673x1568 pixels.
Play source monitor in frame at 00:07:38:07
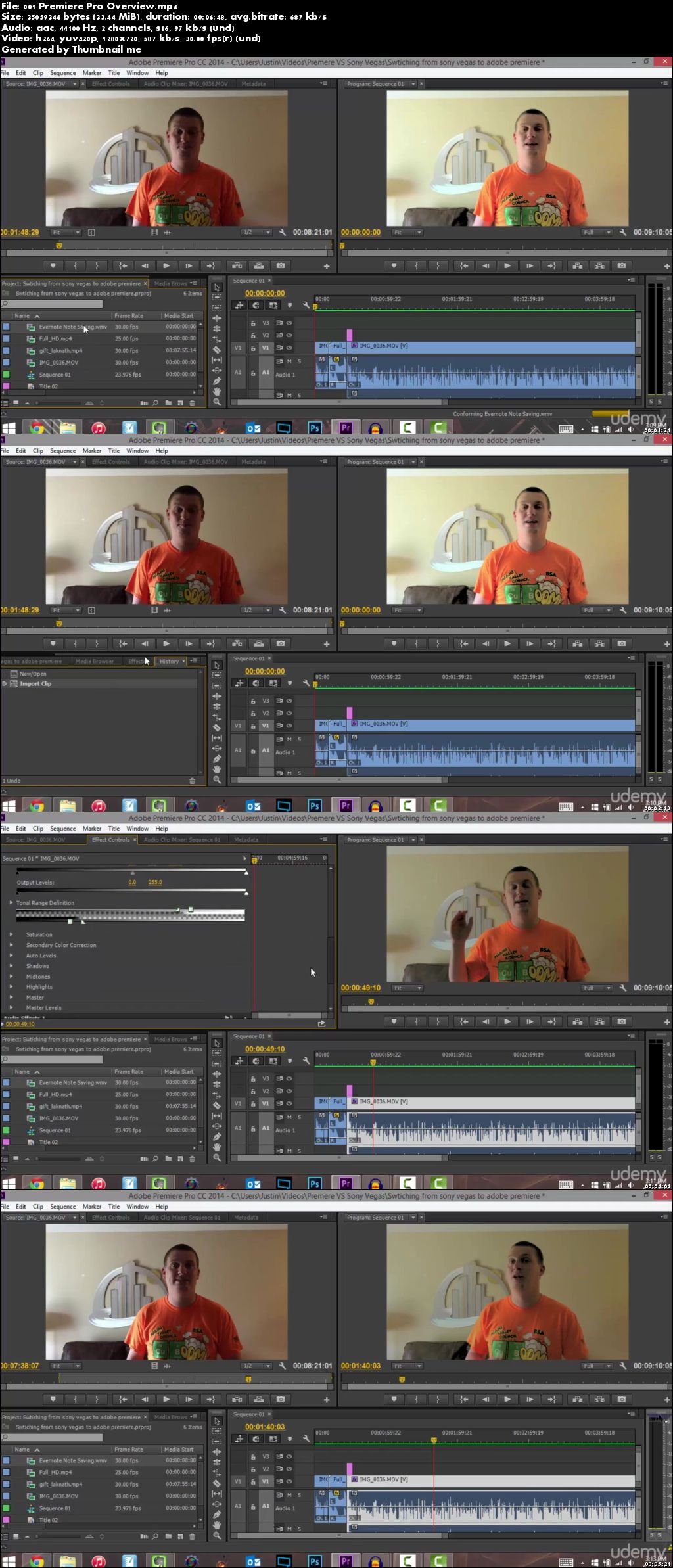click(166, 1399)
